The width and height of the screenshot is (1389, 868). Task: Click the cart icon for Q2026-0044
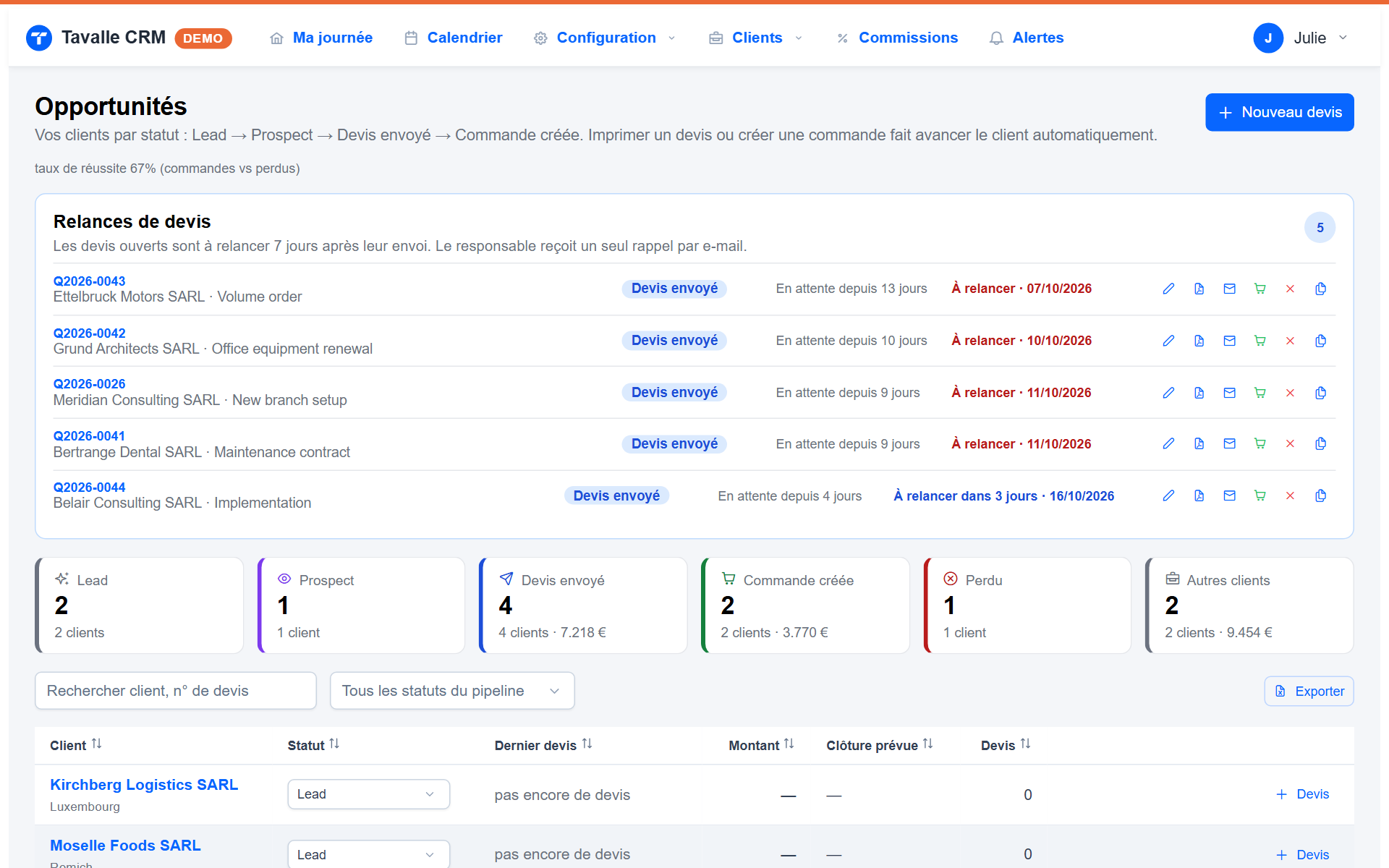click(x=1260, y=495)
